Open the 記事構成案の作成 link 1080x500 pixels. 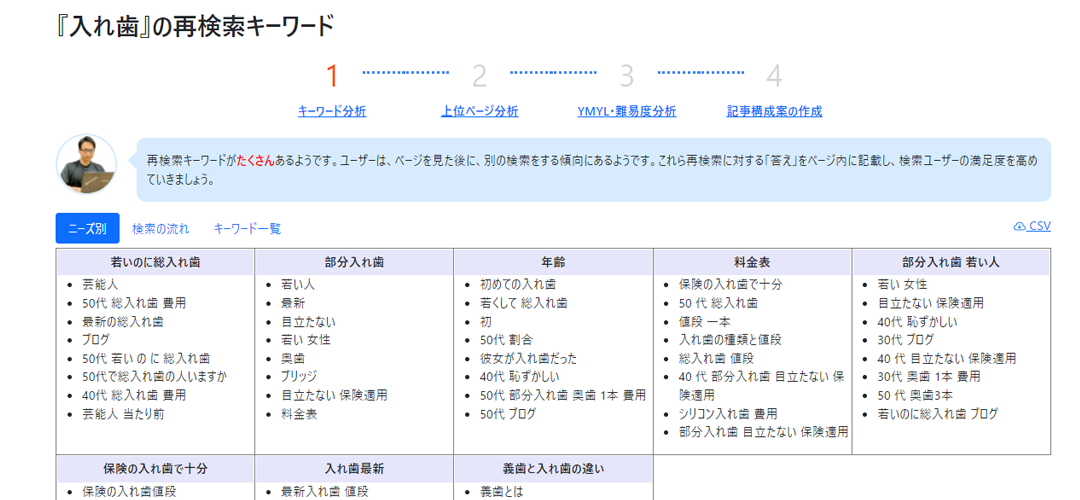click(x=774, y=111)
